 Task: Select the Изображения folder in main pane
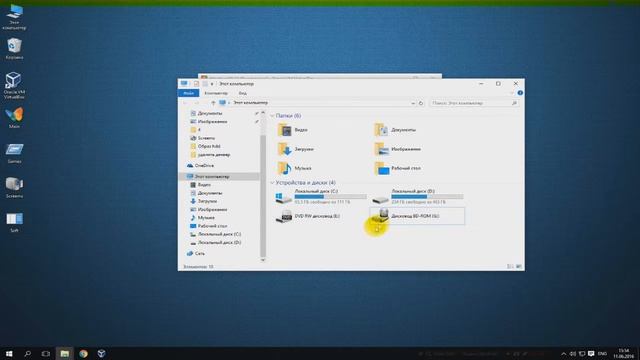pyautogui.click(x=397, y=149)
